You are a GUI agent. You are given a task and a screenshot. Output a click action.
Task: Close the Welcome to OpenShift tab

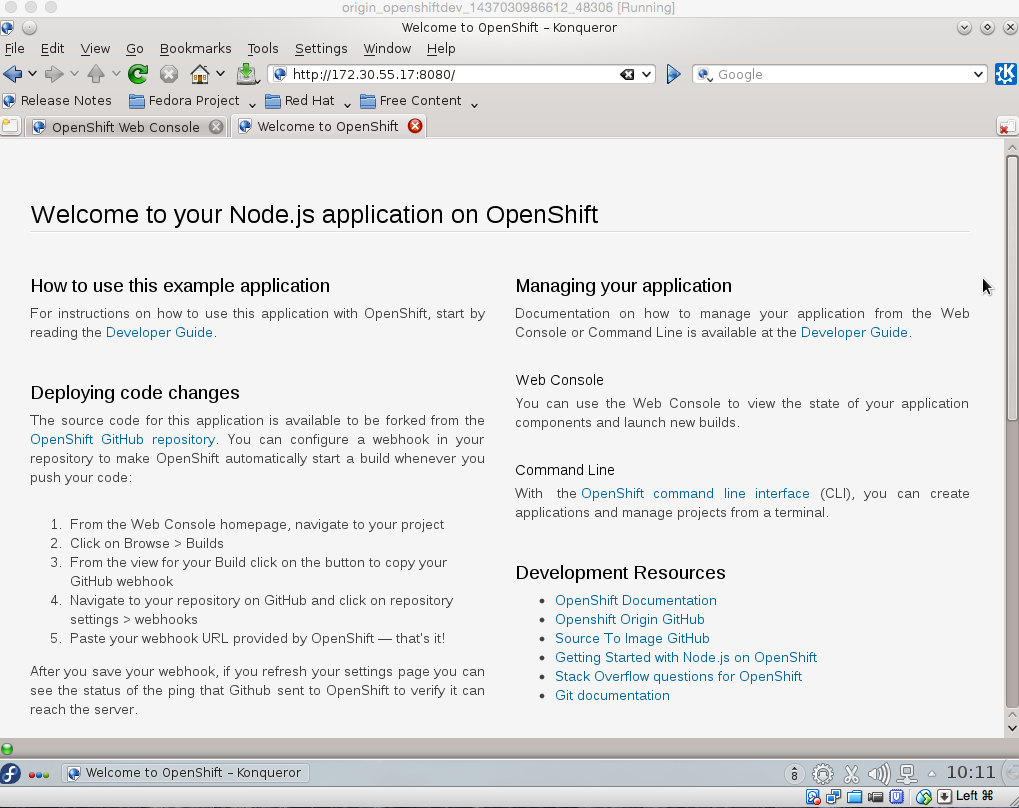pos(415,126)
